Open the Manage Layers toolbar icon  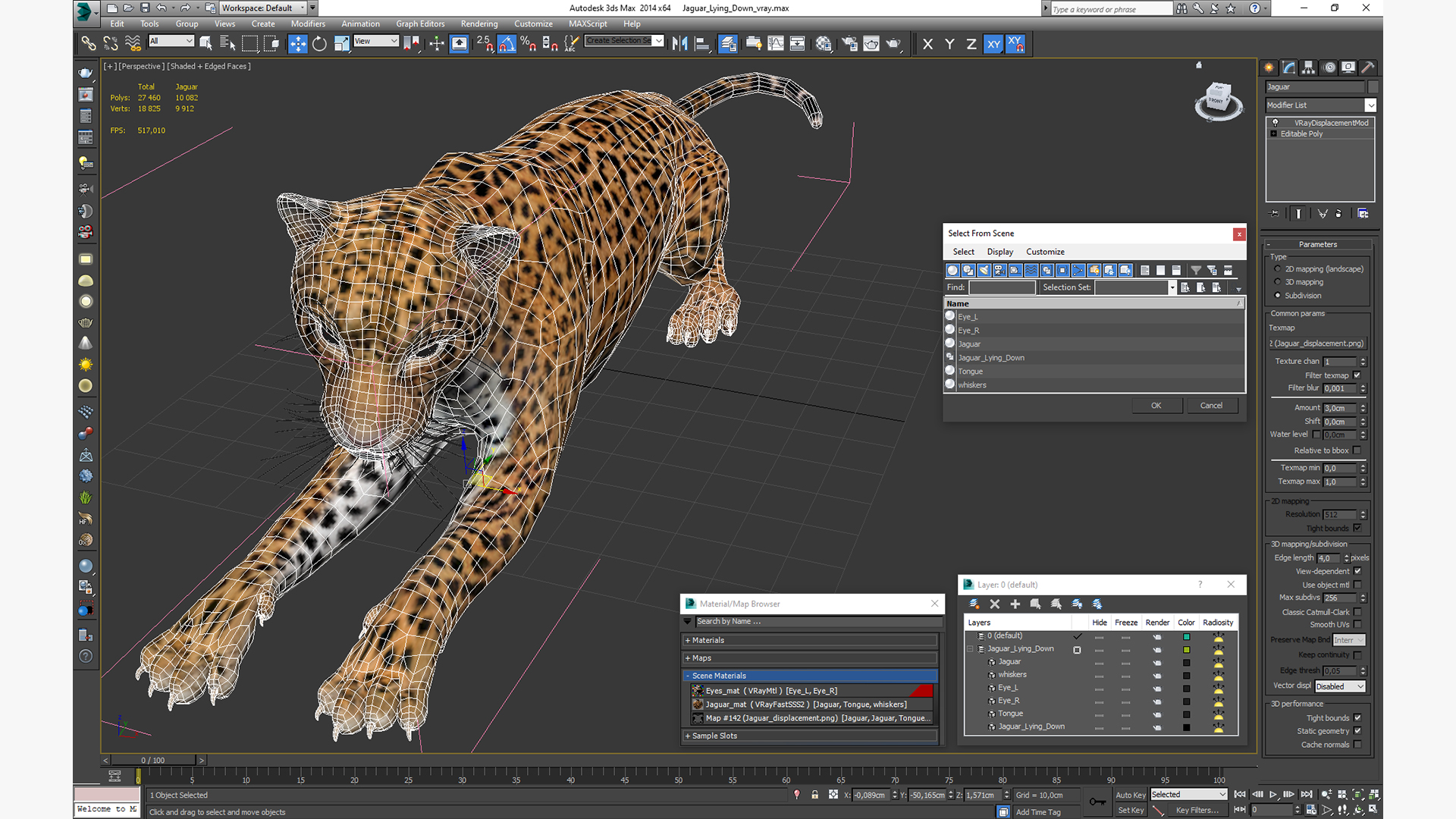(728, 44)
